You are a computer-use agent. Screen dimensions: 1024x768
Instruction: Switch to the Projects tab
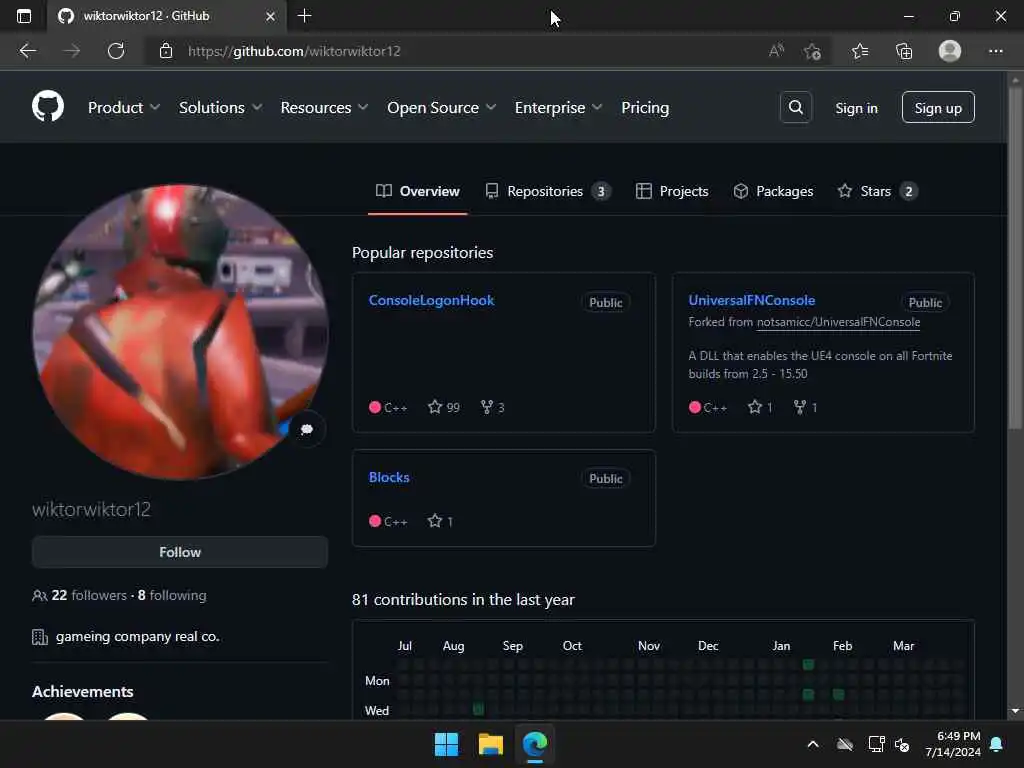click(x=672, y=191)
